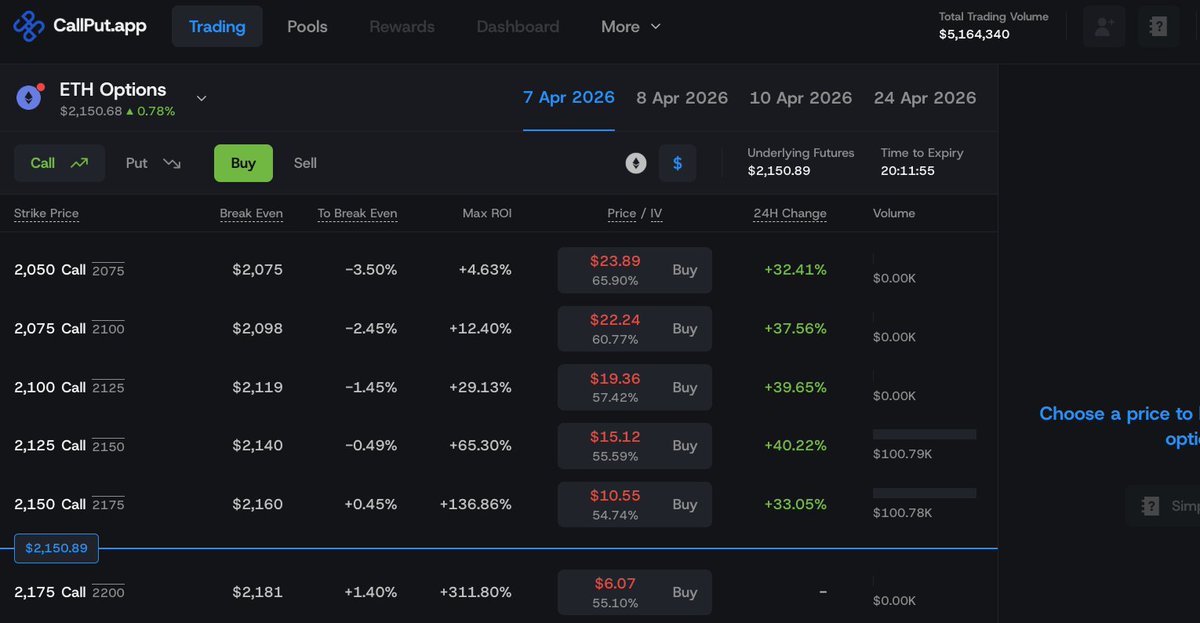The image size is (1200, 623).
Task: Select the 24 Apr 2026 expiry
Action: [x=925, y=98]
